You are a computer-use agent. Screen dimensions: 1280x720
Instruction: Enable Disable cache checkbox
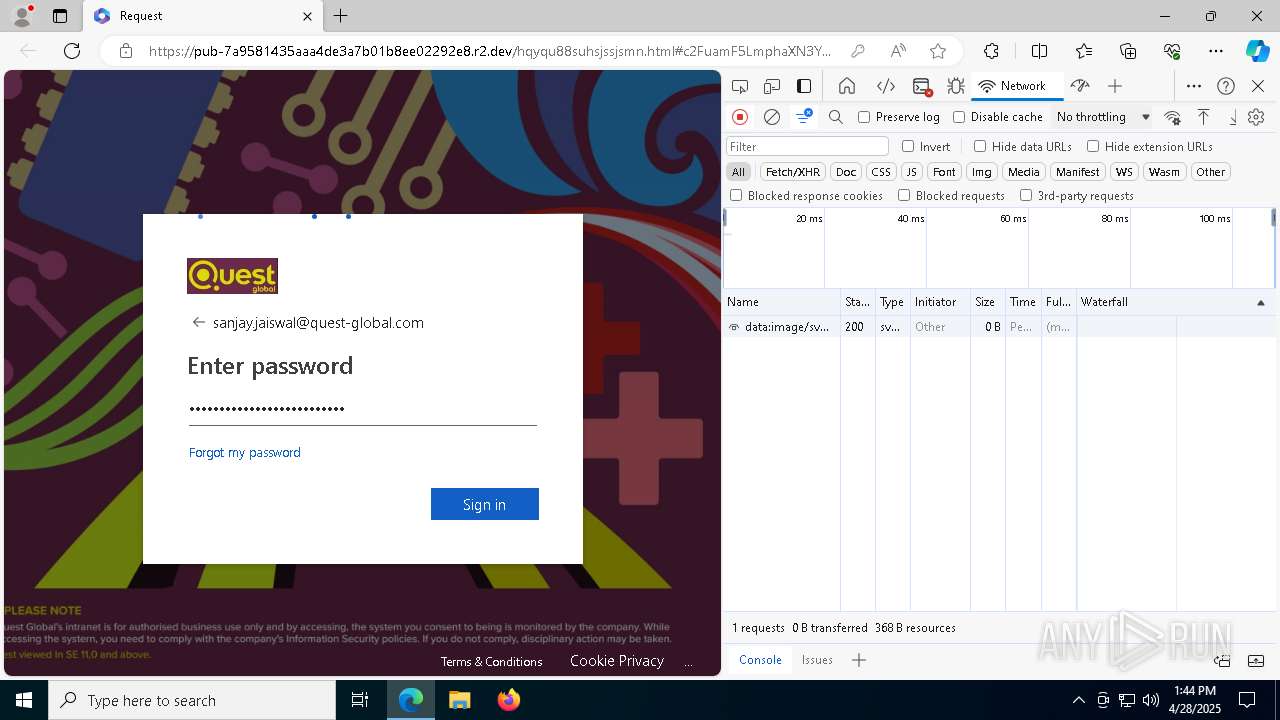tap(959, 117)
